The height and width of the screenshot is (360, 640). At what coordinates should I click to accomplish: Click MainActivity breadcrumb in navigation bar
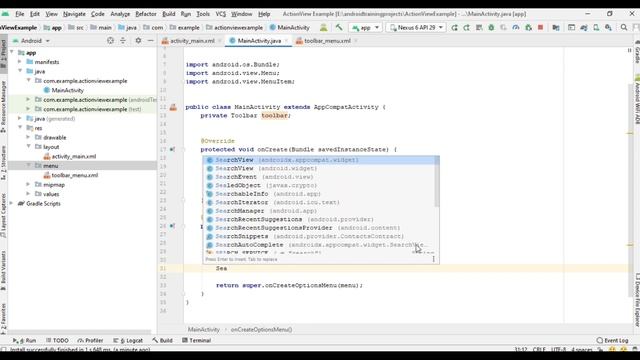tap(289, 27)
